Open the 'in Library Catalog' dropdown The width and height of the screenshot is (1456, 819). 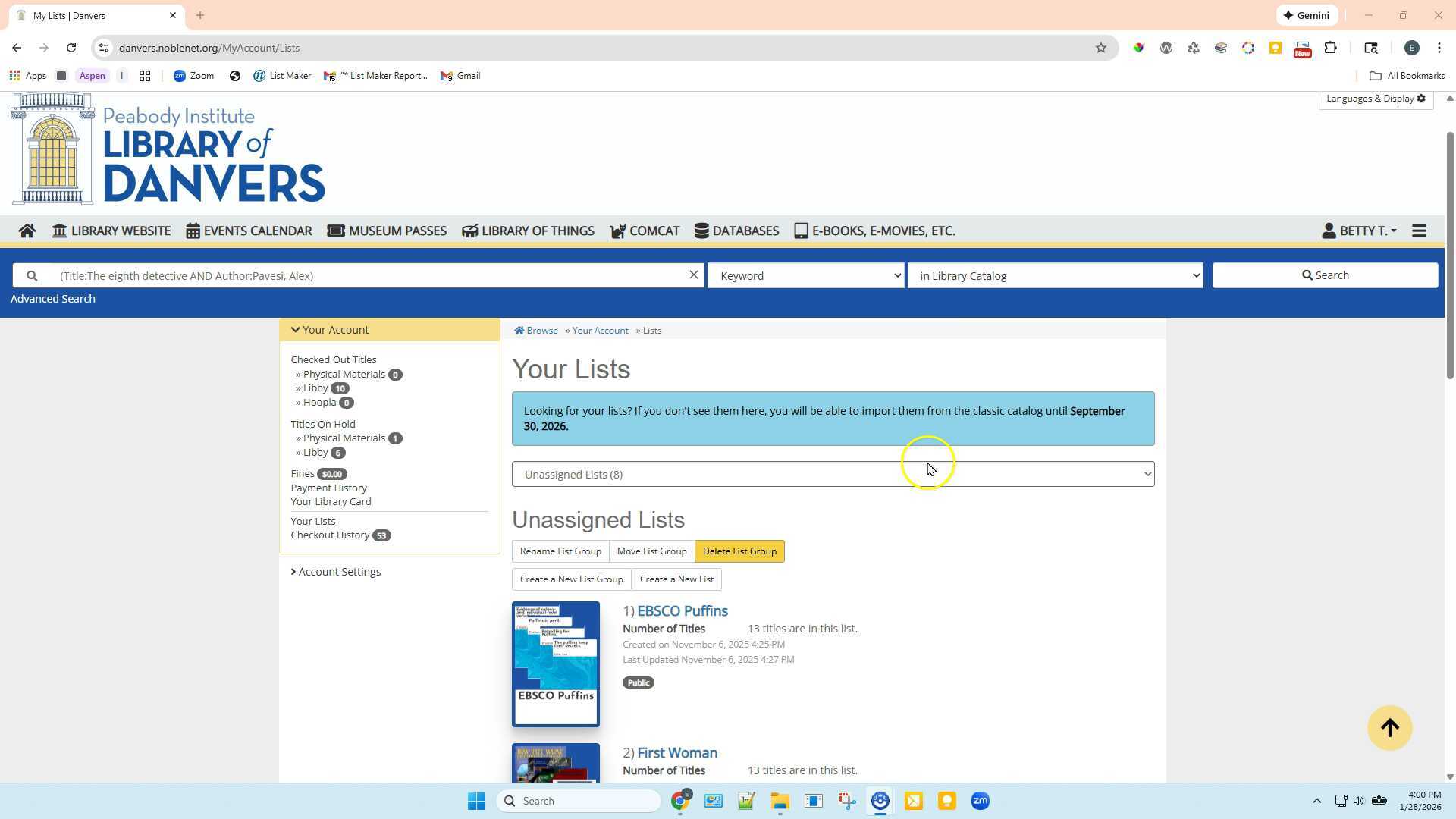1055,275
